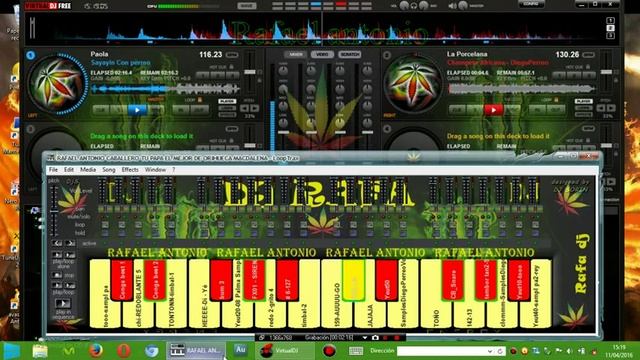The width and height of the screenshot is (640, 360).
Task: Switch the center panel to Video
Action: 322,54
